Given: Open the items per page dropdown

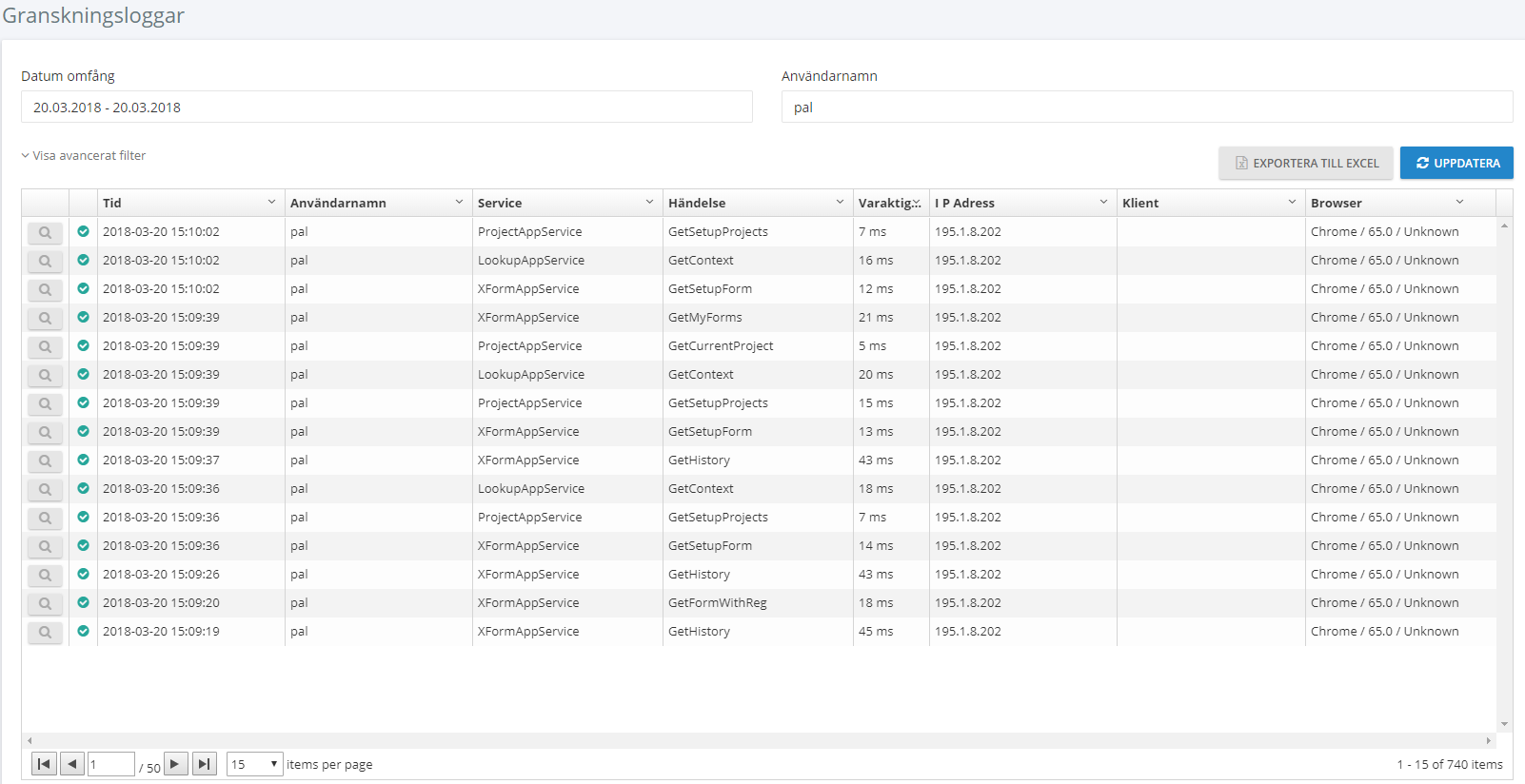Looking at the screenshot, I should coord(254,764).
